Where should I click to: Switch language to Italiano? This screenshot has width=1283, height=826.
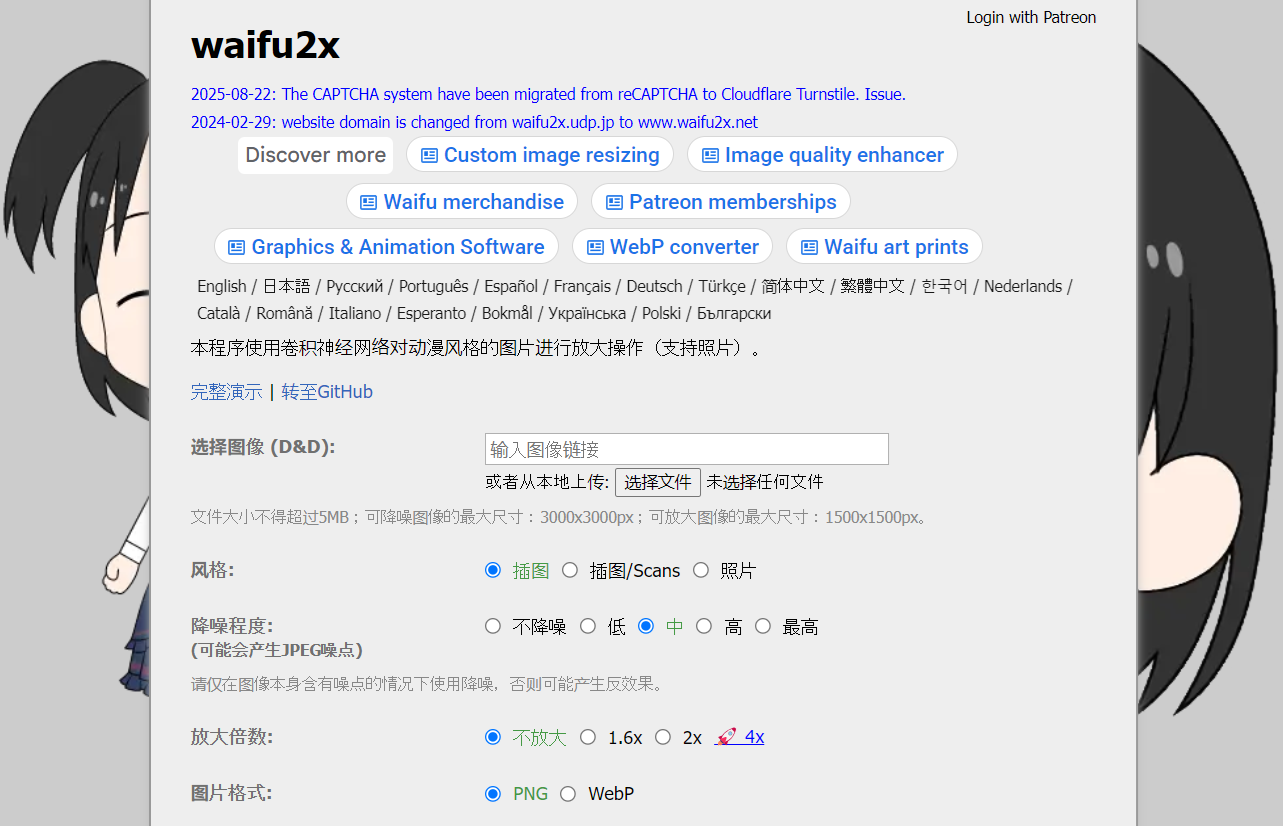pos(355,313)
